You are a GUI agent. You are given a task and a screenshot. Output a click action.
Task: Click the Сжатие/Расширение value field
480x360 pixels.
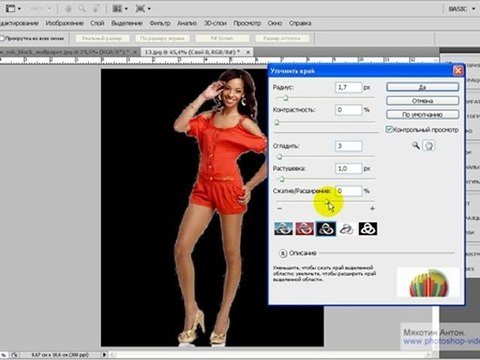coord(348,191)
